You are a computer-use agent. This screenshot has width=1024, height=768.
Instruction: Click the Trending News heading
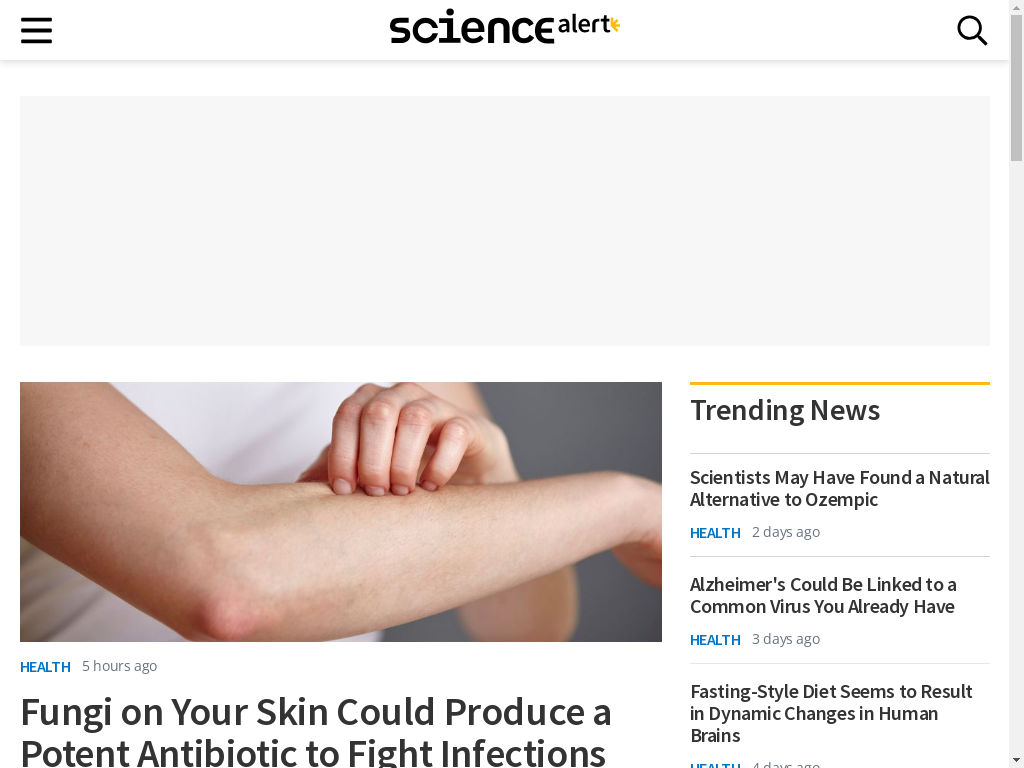click(x=785, y=410)
